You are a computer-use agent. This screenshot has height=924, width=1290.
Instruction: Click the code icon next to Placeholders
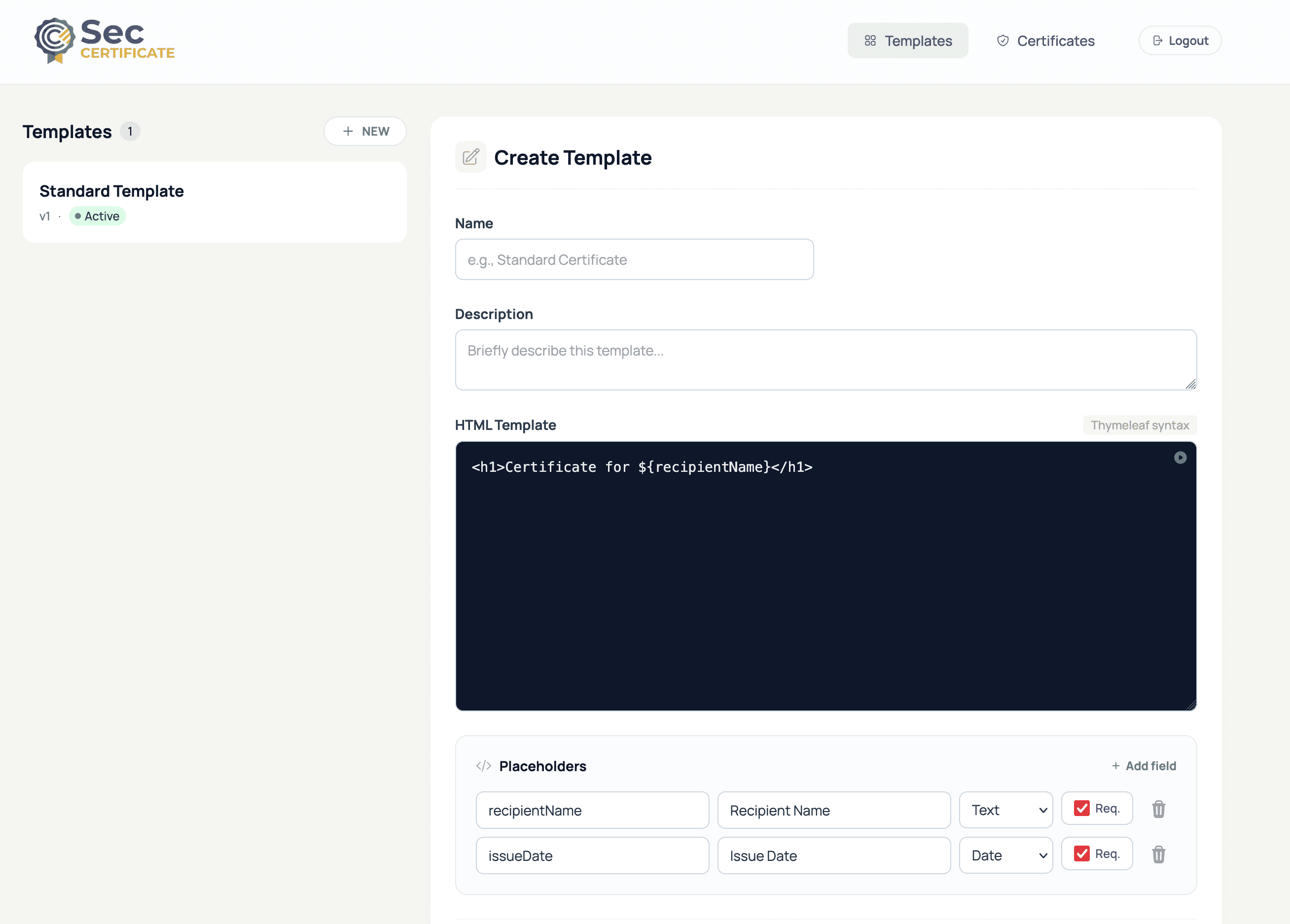[x=483, y=765]
